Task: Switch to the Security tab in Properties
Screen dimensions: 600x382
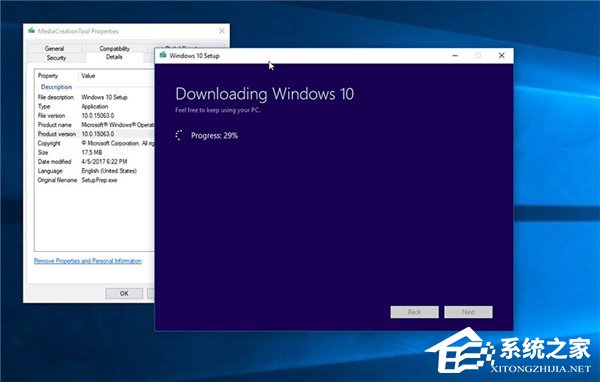Action: pos(56,58)
